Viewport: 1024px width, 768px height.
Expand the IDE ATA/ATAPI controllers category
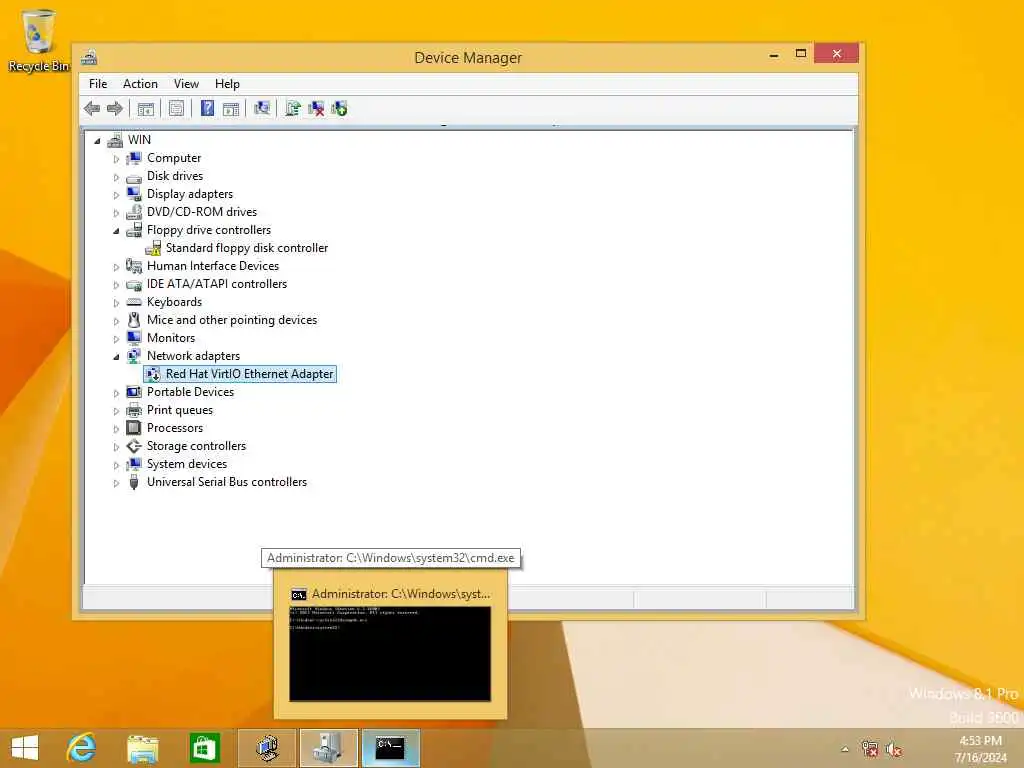(x=116, y=285)
